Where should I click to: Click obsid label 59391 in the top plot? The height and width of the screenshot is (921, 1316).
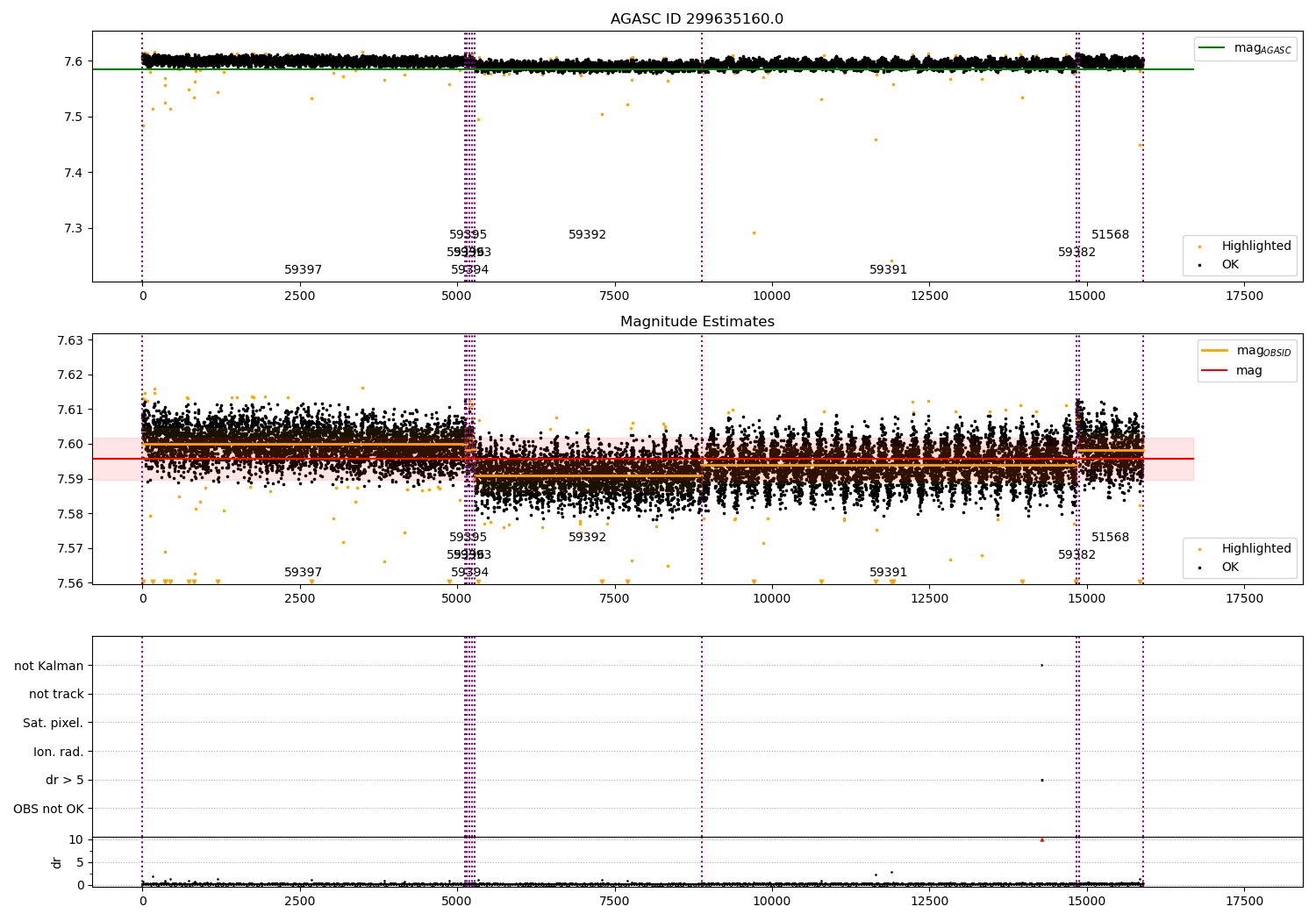888,270
